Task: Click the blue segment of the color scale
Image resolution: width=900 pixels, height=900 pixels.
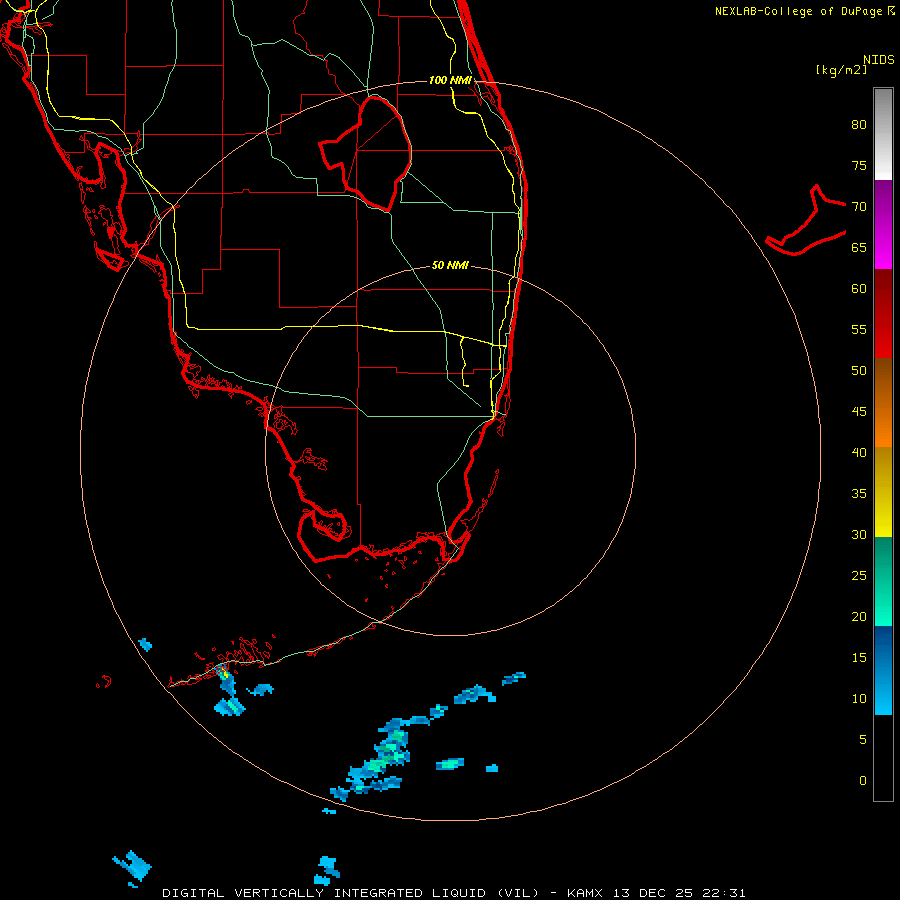Action: [883, 670]
